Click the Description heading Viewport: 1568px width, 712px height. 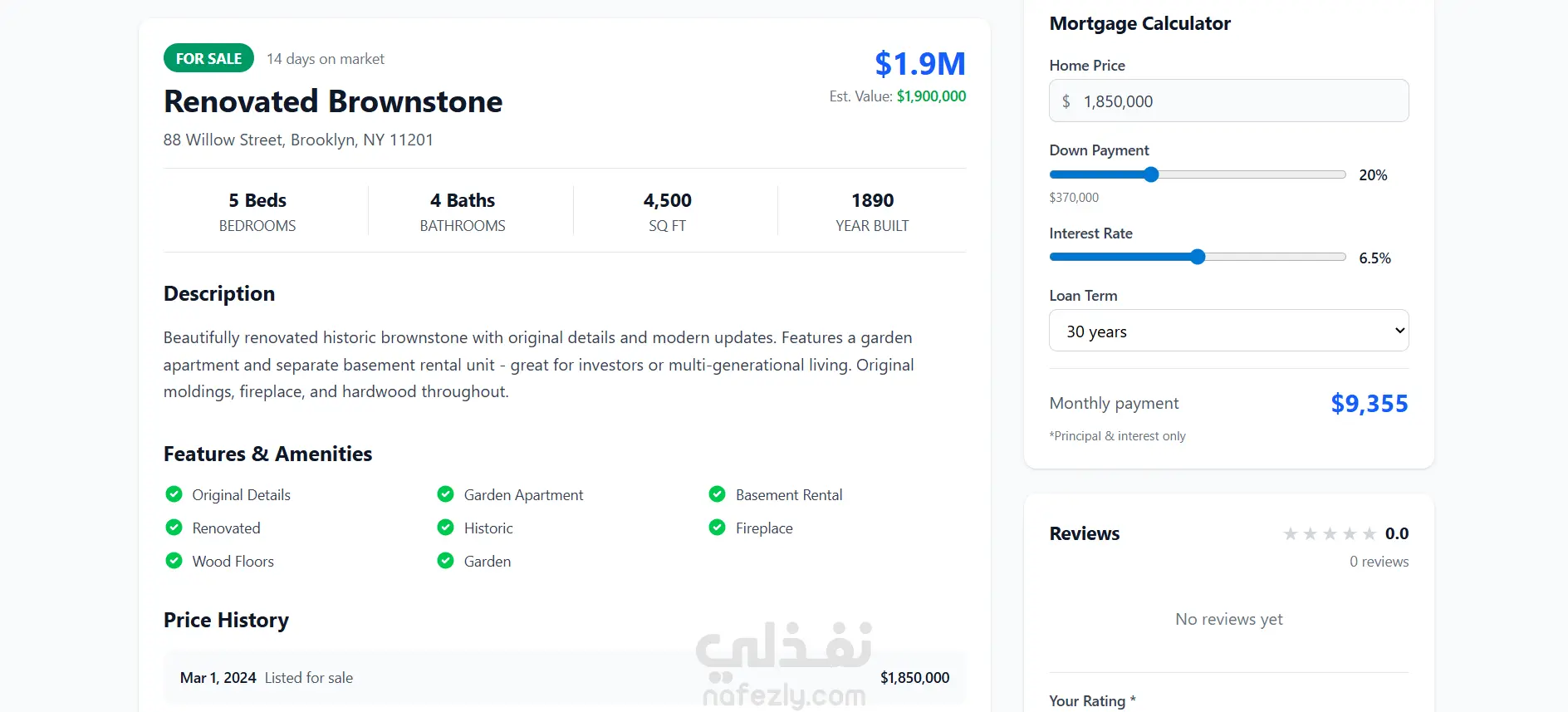(x=219, y=294)
